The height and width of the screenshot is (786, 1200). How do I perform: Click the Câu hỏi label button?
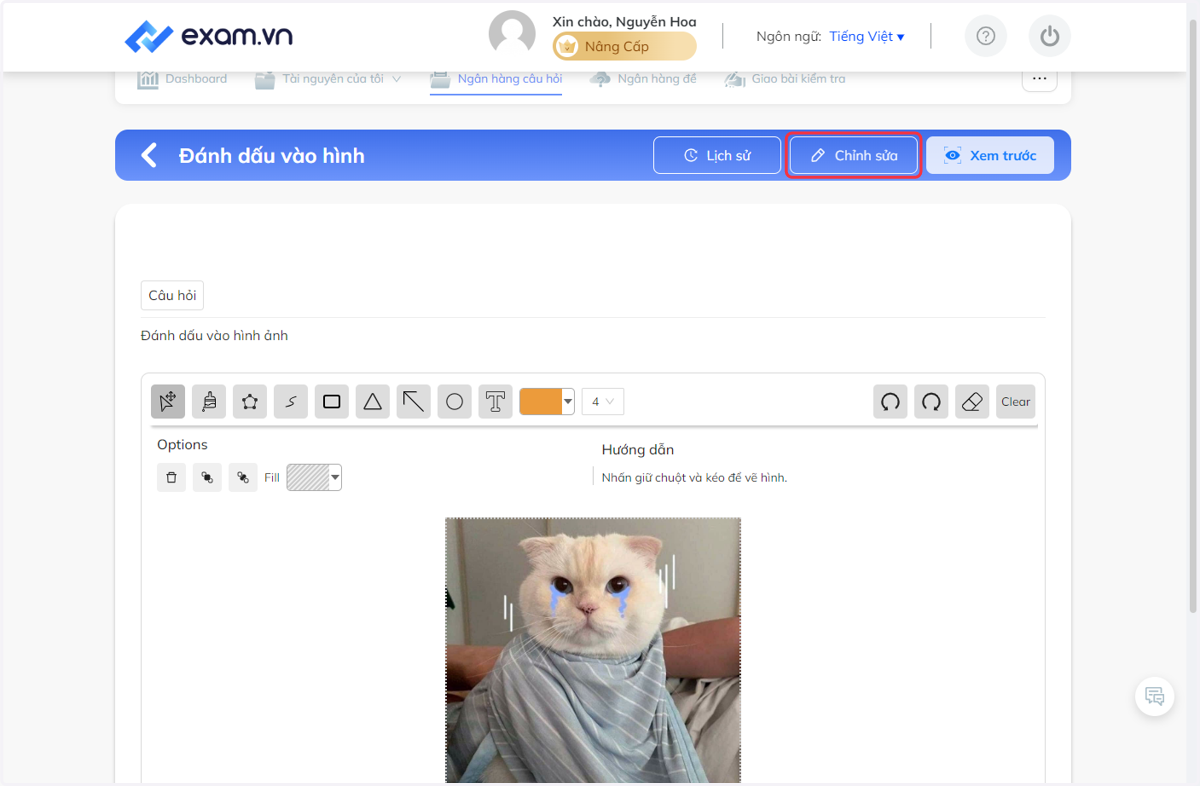pyautogui.click(x=172, y=295)
